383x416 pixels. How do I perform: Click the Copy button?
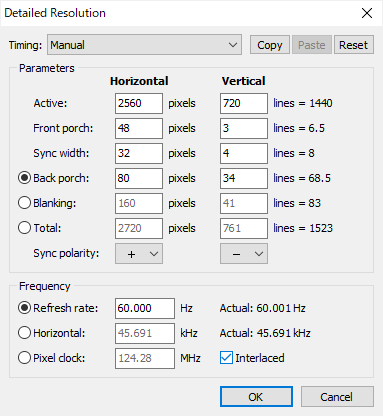tap(270, 45)
